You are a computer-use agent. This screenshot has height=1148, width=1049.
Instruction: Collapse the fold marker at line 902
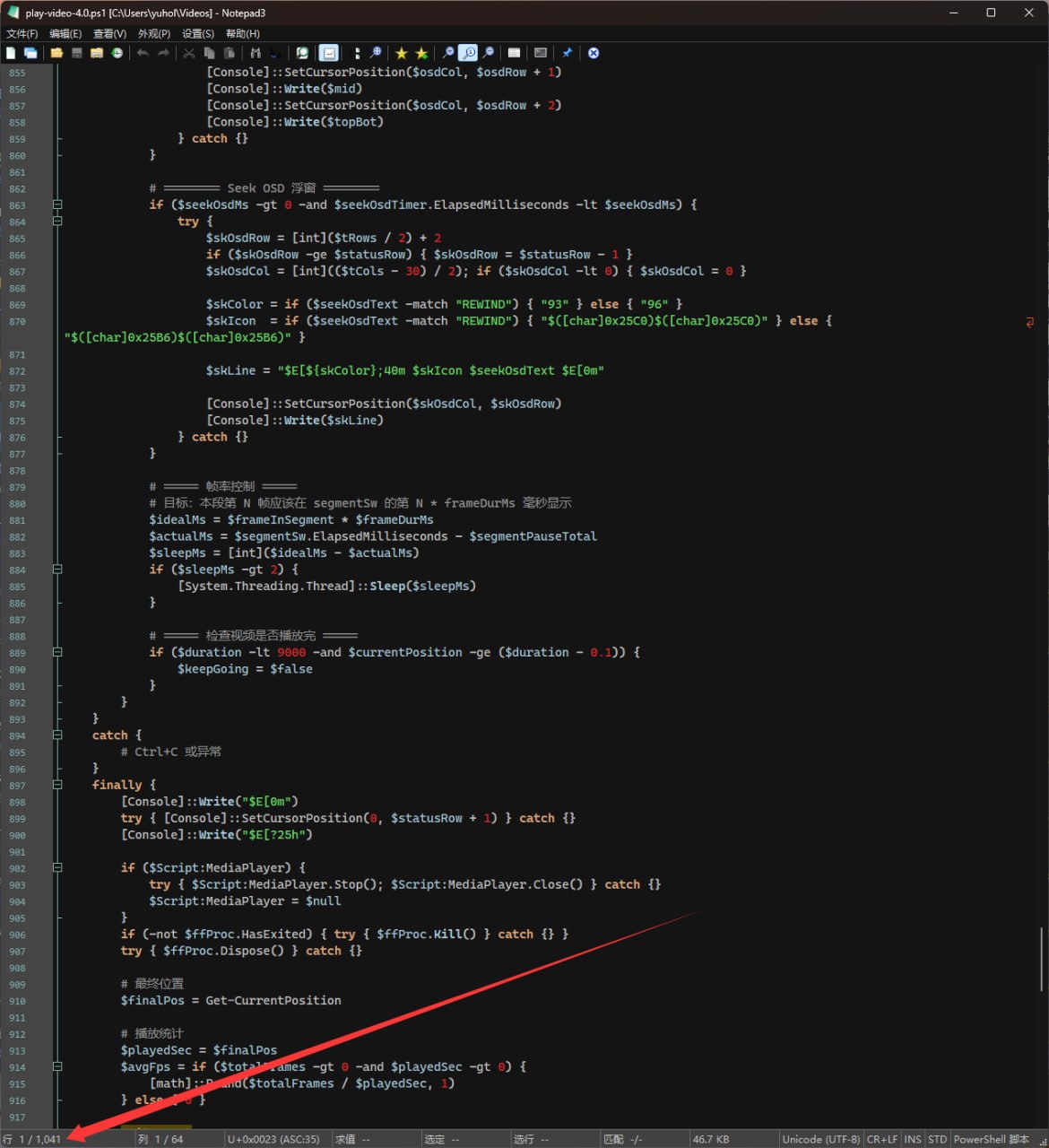[57, 867]
